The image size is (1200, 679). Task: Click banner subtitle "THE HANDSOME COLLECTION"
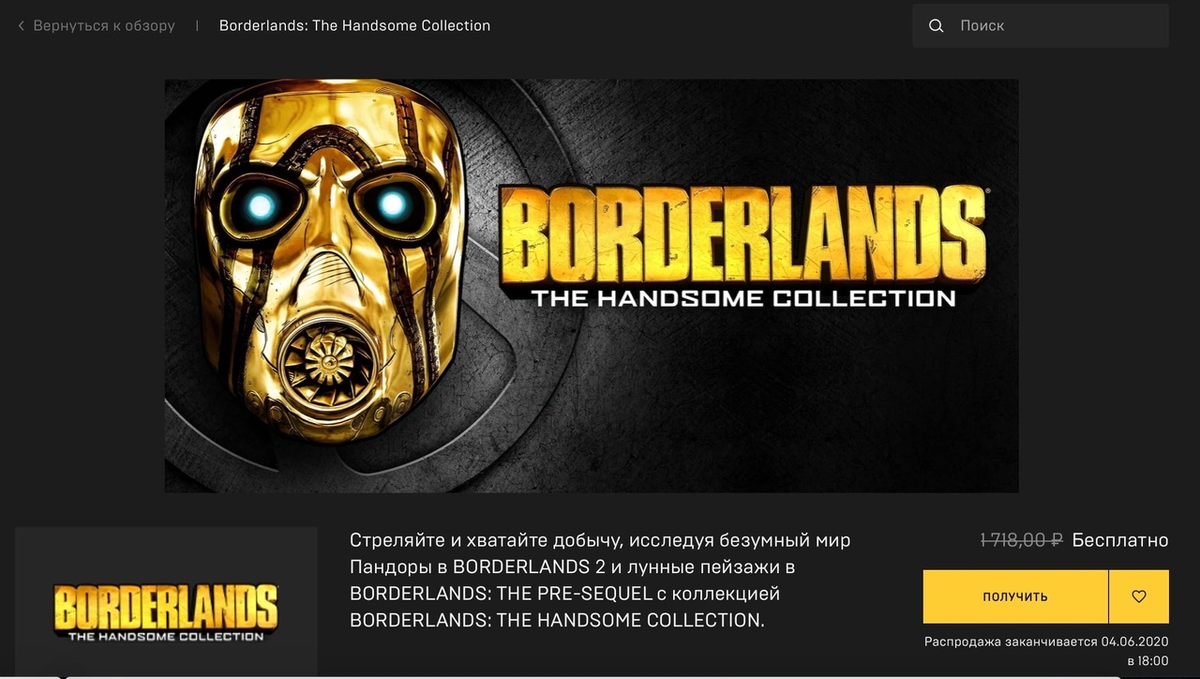click(743, 297)
